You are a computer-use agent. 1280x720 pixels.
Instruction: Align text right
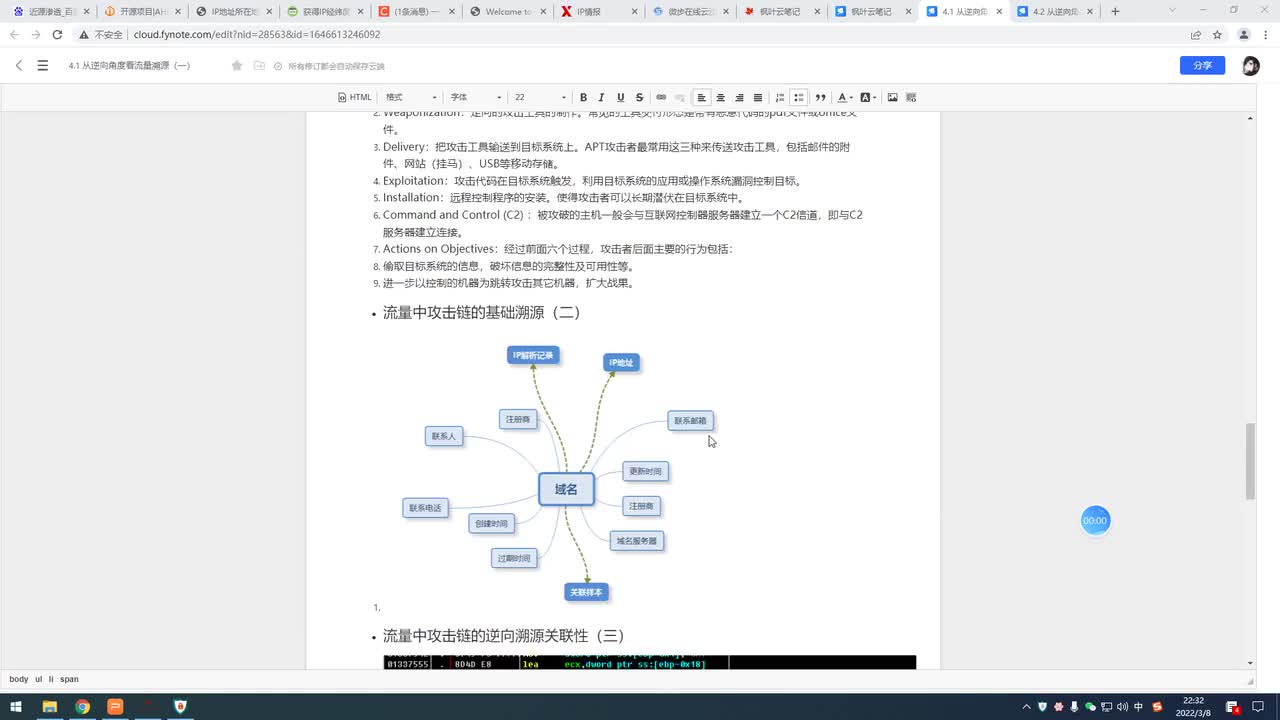(x=739, y=97)
